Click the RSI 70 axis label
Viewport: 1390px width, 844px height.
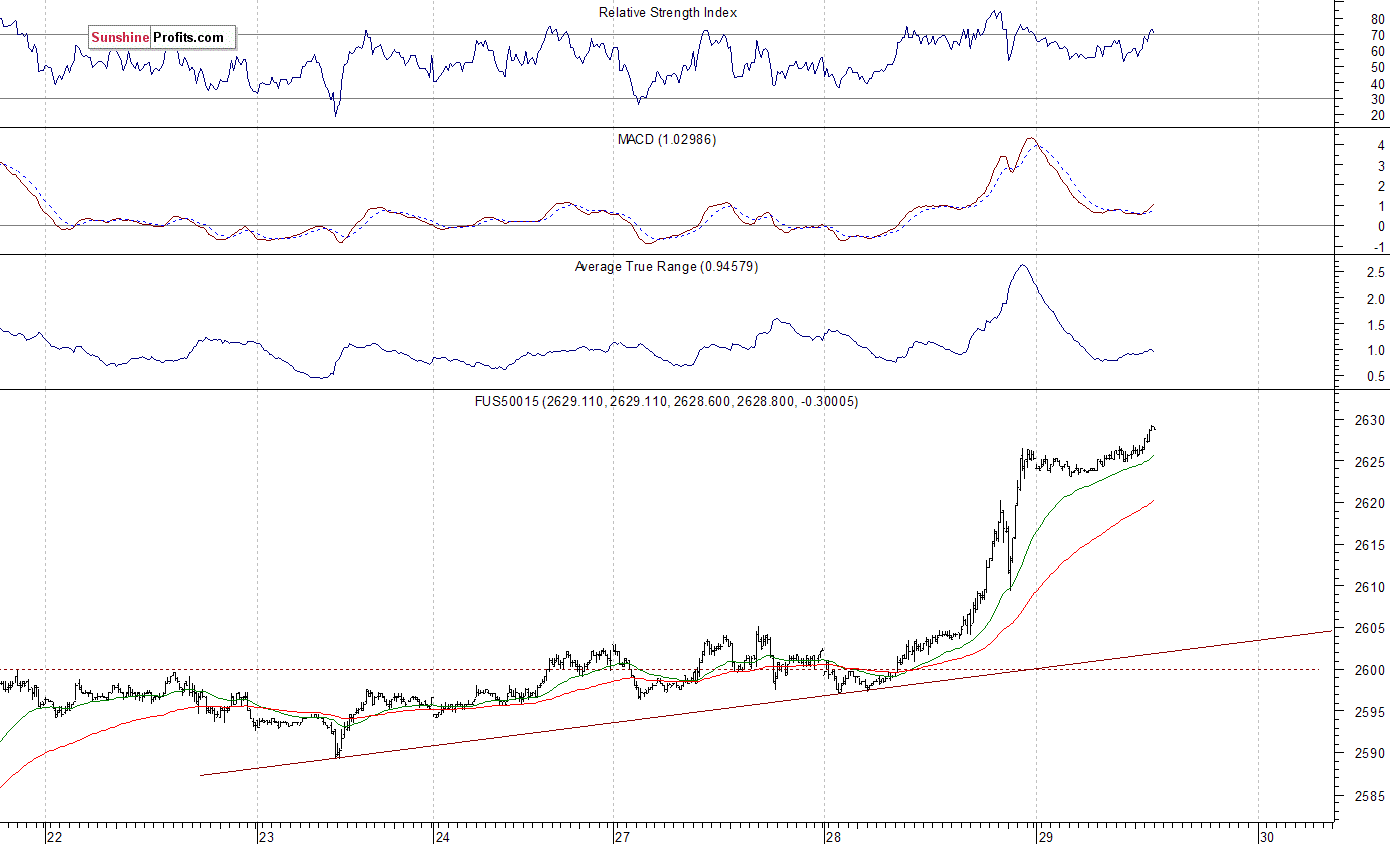coord(1377,35)
